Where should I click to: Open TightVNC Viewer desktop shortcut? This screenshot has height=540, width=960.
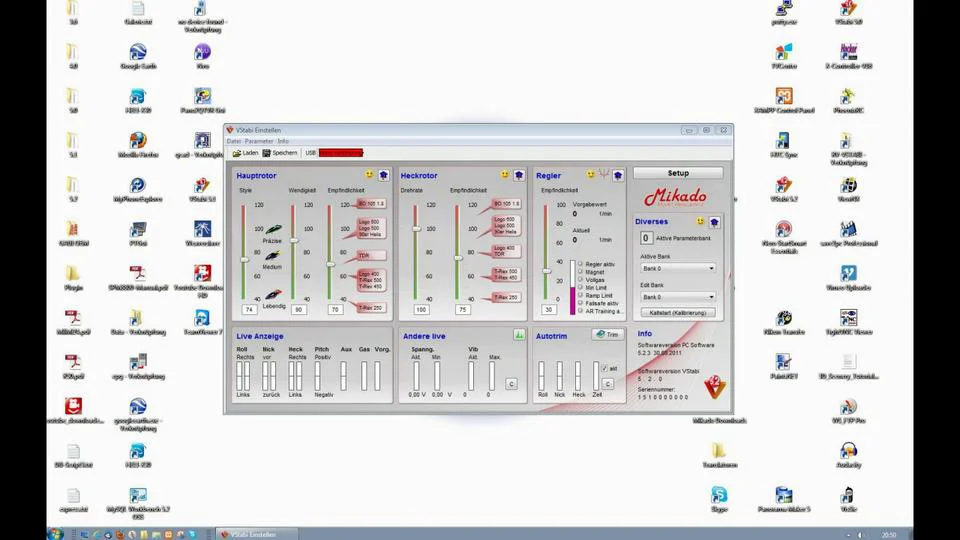coord(849,323)
